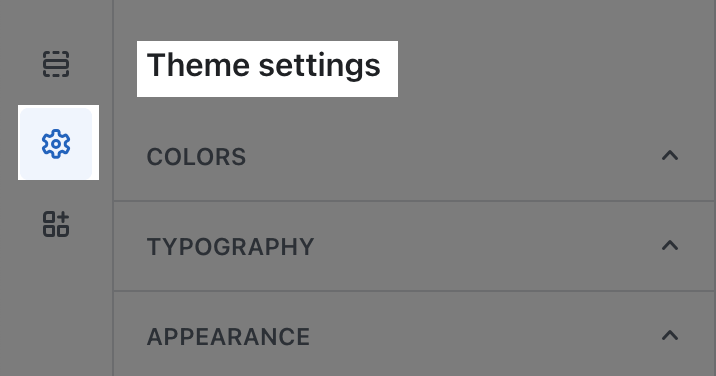Expand the APPEARANCE row header
Image resolution: width=716 pixels, height=376 pixels.
(415, 334)
